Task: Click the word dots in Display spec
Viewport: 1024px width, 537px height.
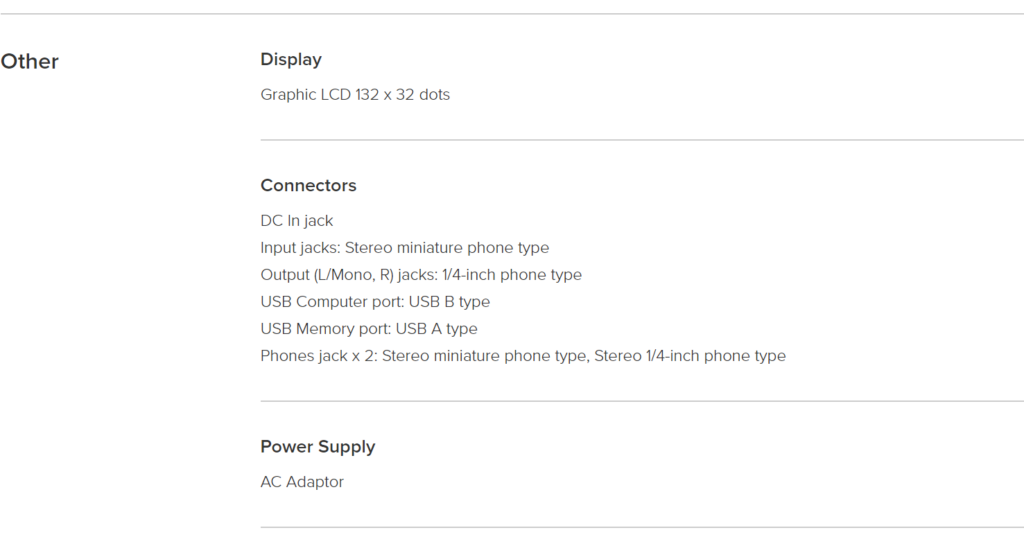Action: (434, 95)
